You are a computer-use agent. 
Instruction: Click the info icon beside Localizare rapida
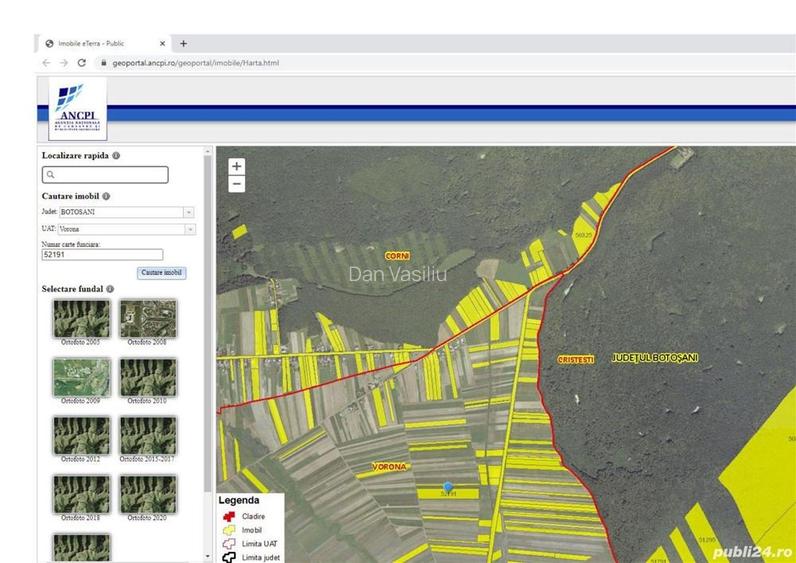tap(117, 156)
